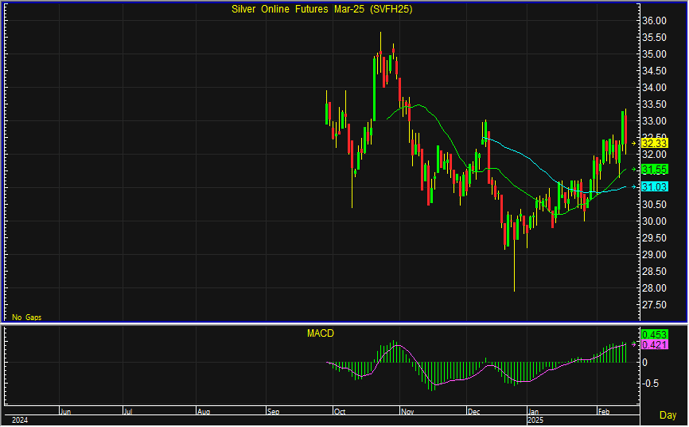Viewport: 689px width, 427px height.
Task: Open the Day interval selector
Action: click(x=667, y=414)
